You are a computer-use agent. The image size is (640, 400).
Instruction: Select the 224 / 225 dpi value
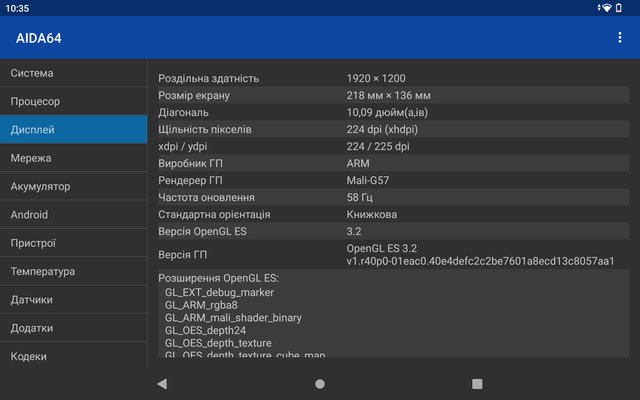tap(378, 147)
